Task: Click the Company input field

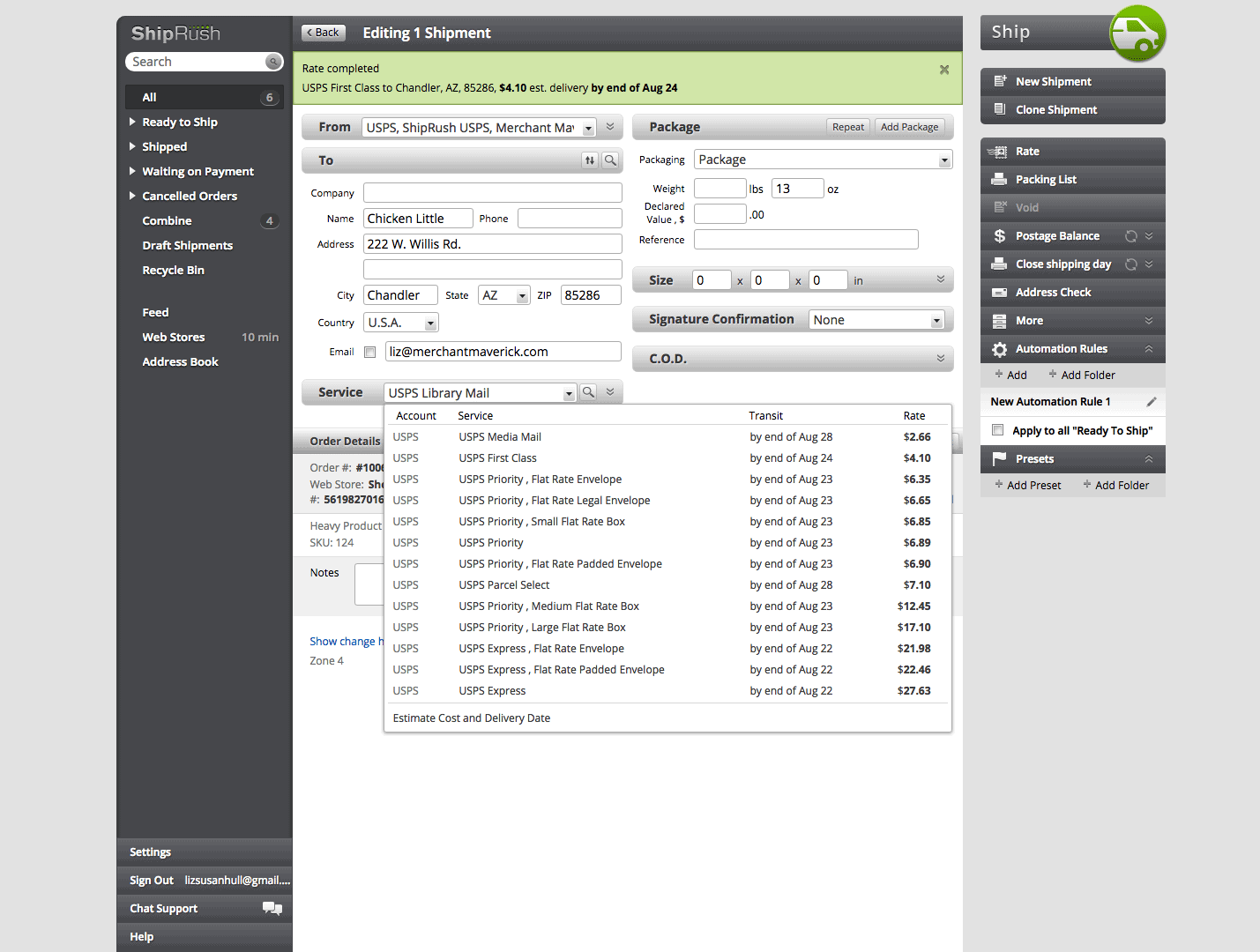Action: [492, 193]
